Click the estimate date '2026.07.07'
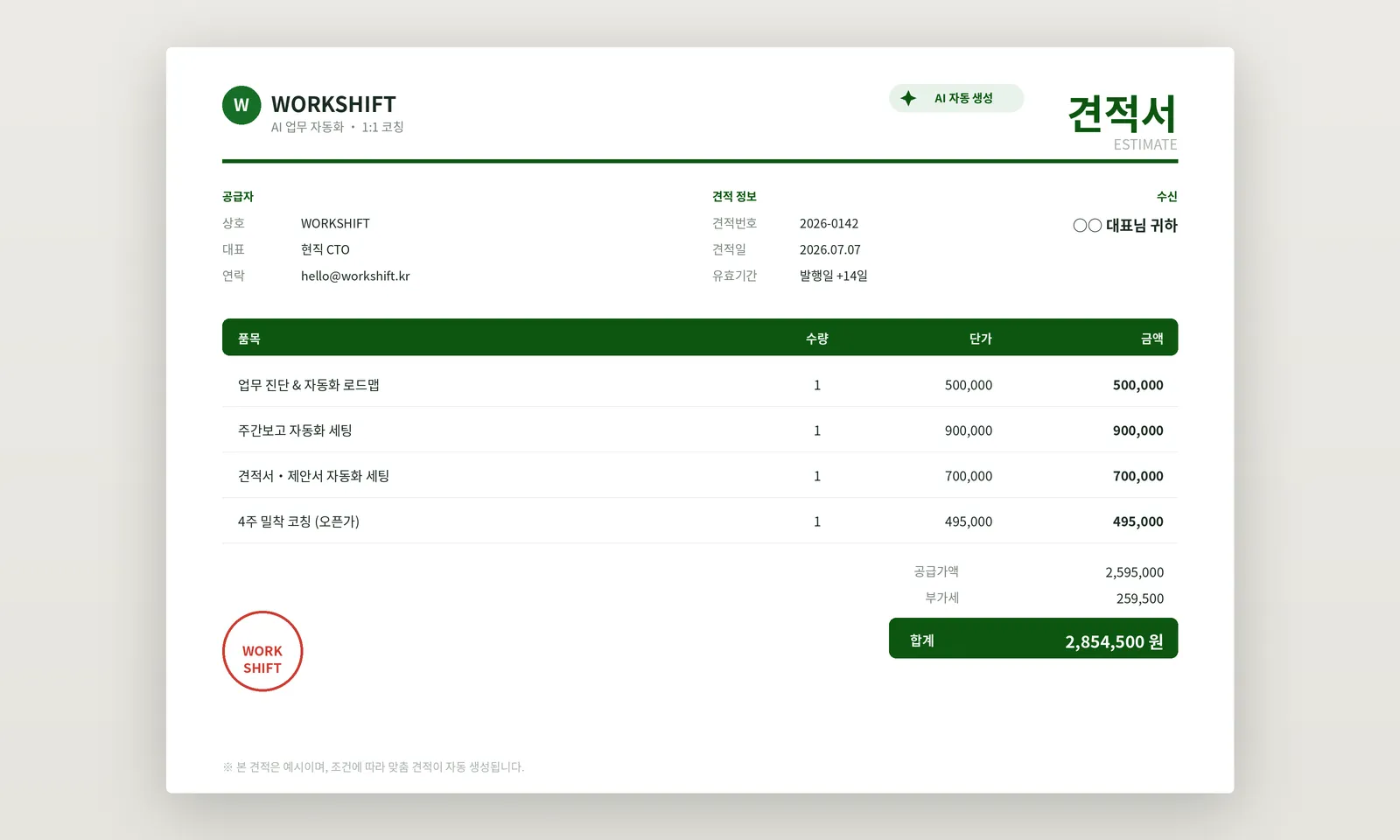 pos(830,249)
